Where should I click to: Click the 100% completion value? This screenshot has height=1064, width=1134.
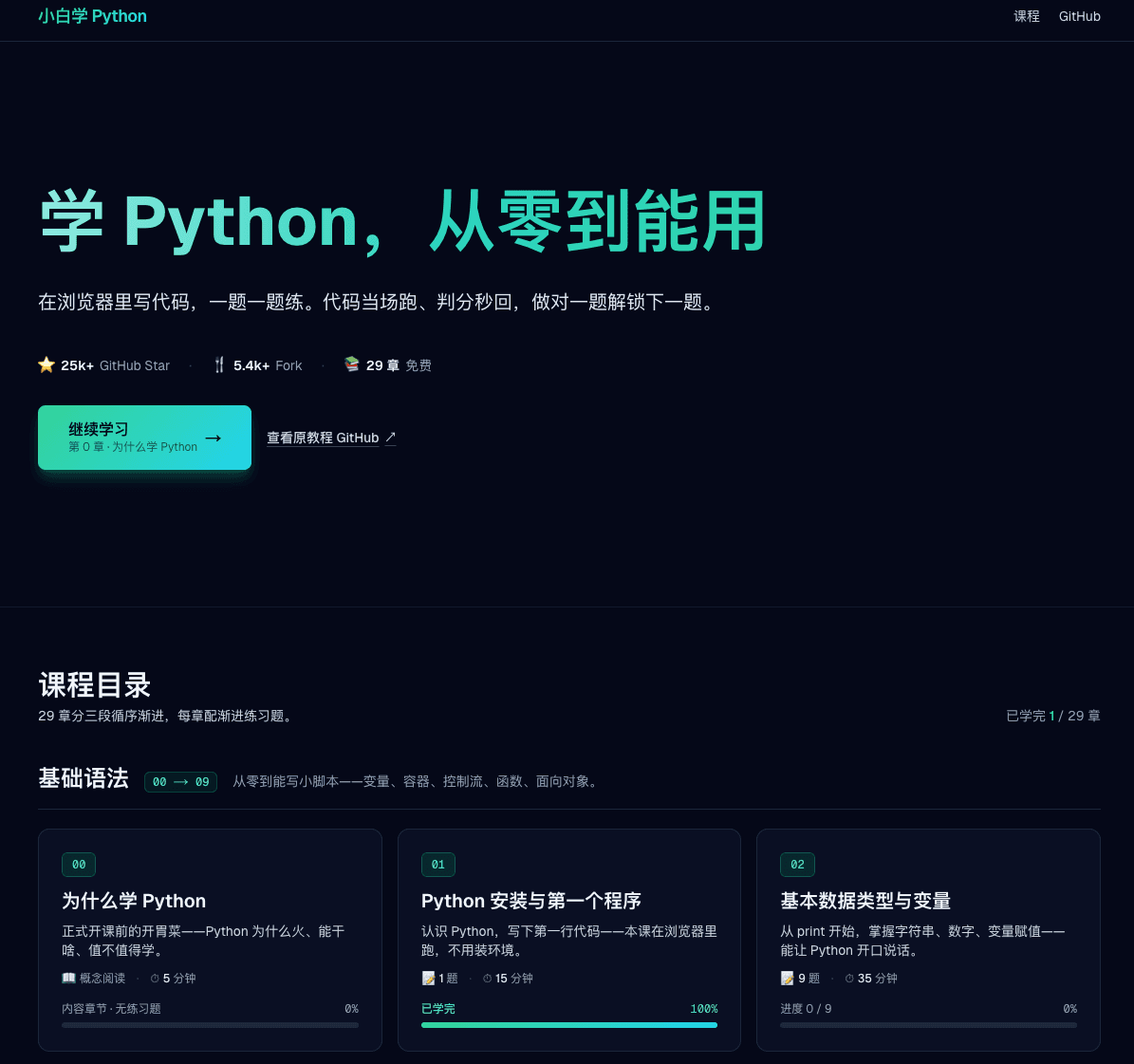[704, 1008]
